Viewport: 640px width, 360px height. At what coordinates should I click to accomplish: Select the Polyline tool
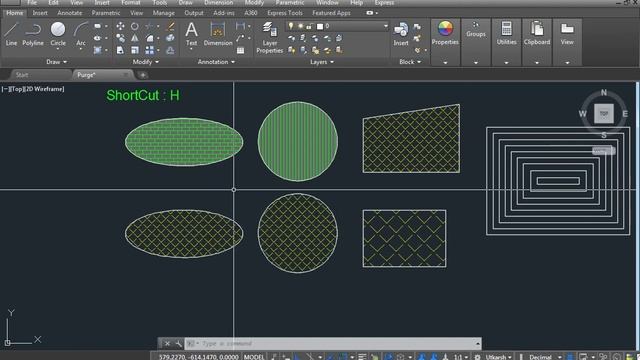coord(33,34)
